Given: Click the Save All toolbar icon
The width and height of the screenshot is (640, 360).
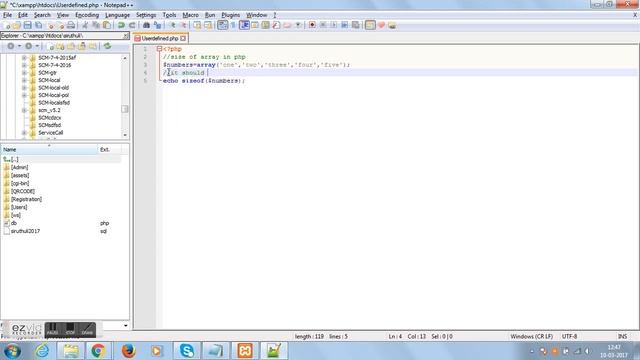Looking at the screenshot, I should coord(38,25).
